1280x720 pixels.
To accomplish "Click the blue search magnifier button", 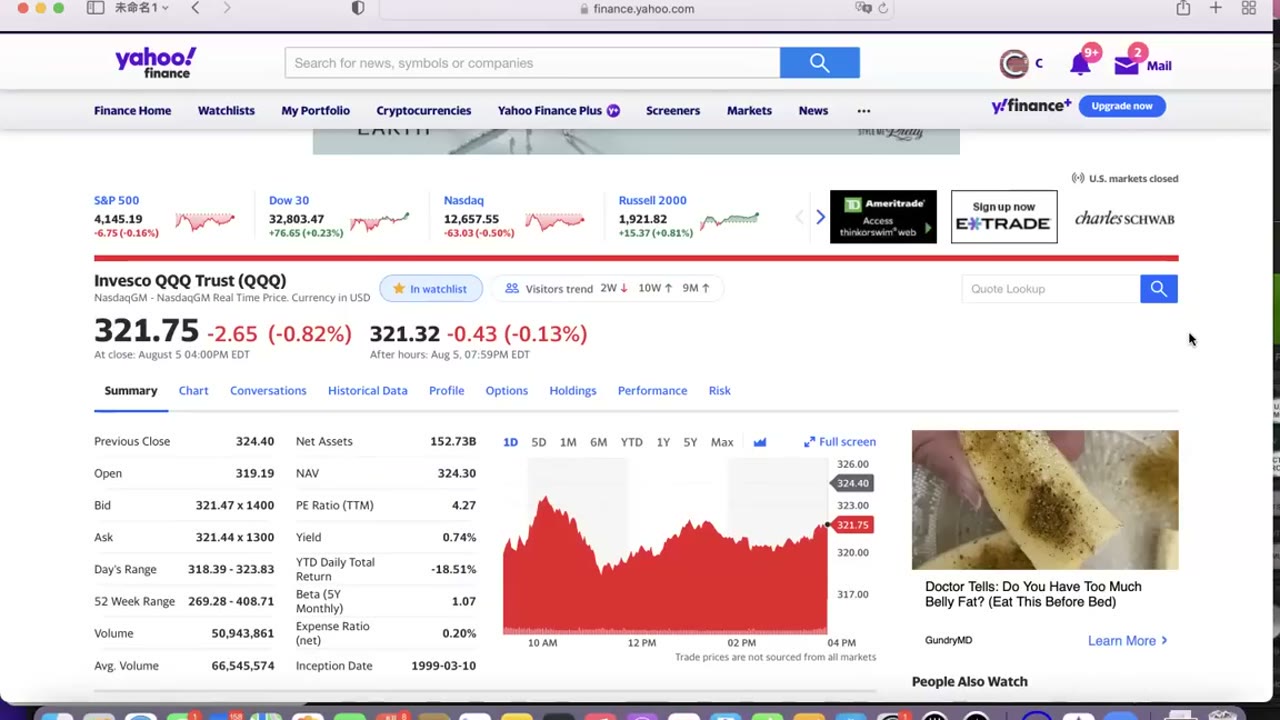I will (819, 63).
